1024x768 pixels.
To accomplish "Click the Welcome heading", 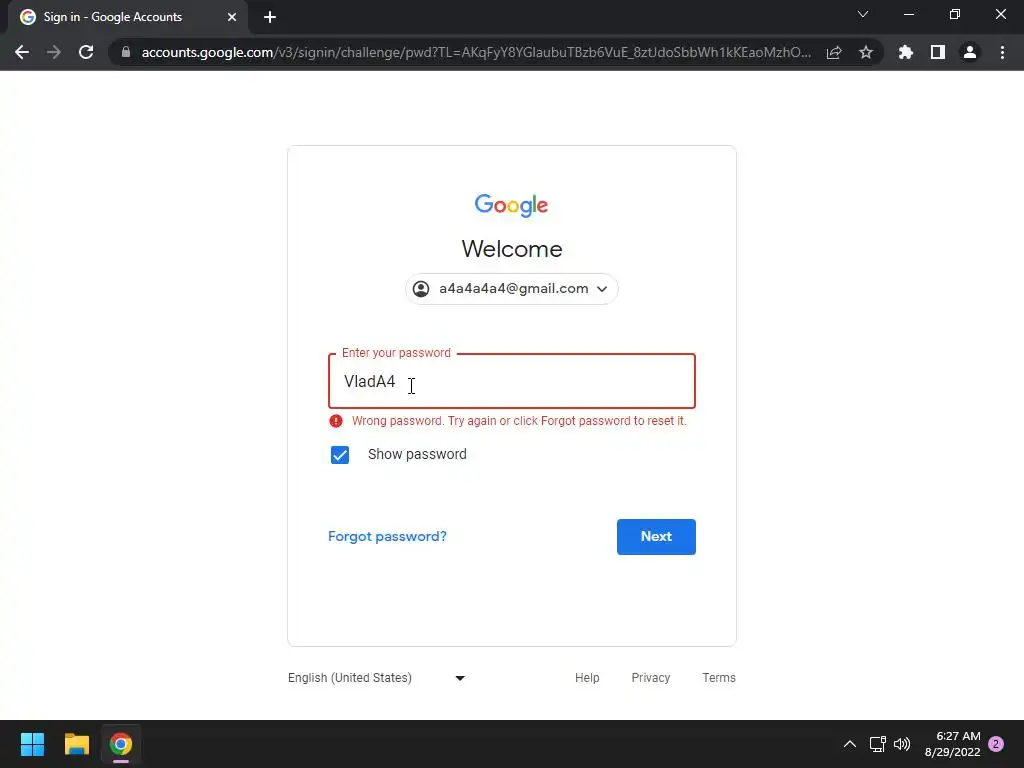I will click(x=511, y=249).
